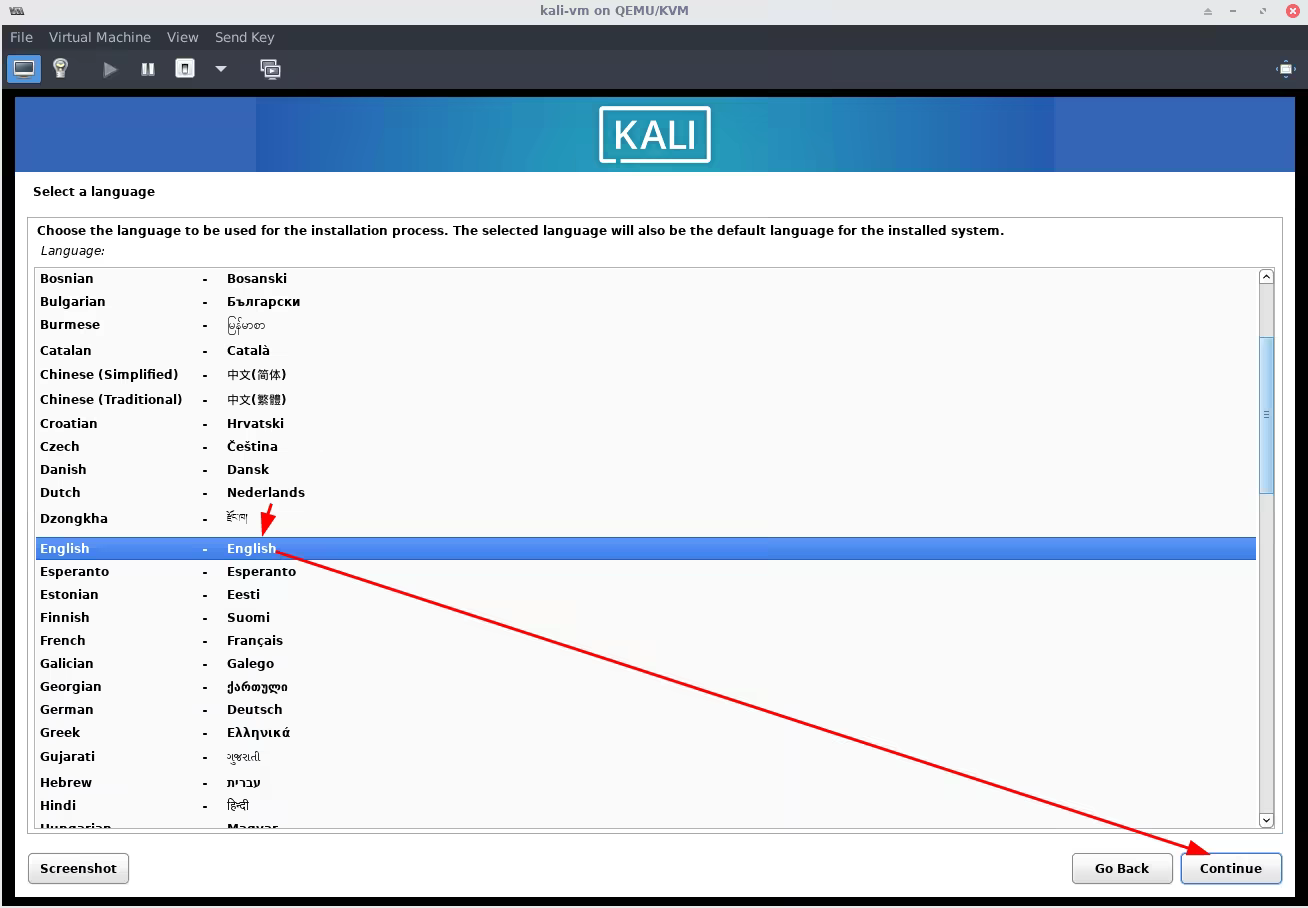Screen dimensions: 1308x908
Task: Click the Run VM play icon
Action: pos(109,68)
